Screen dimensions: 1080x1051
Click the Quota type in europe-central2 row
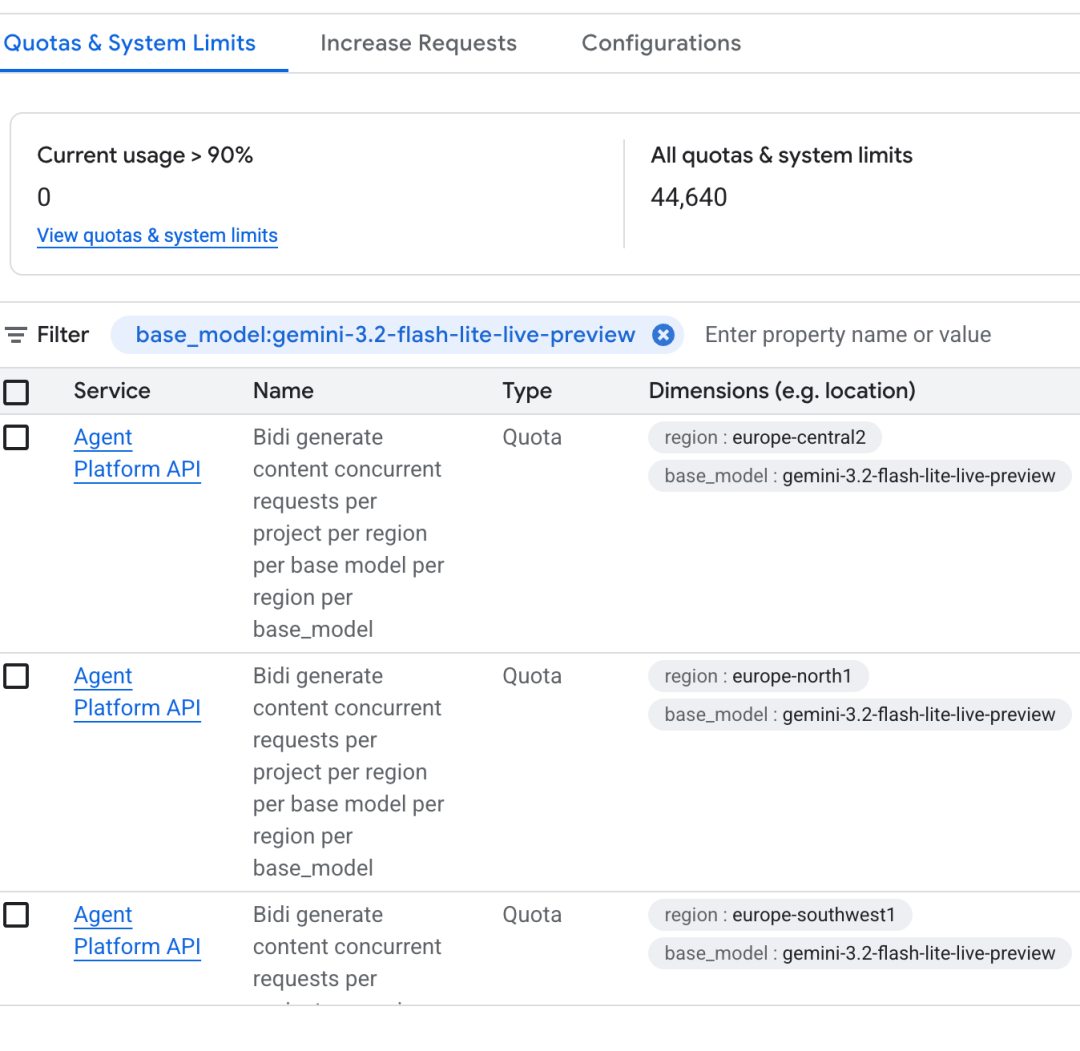point(532,437)
